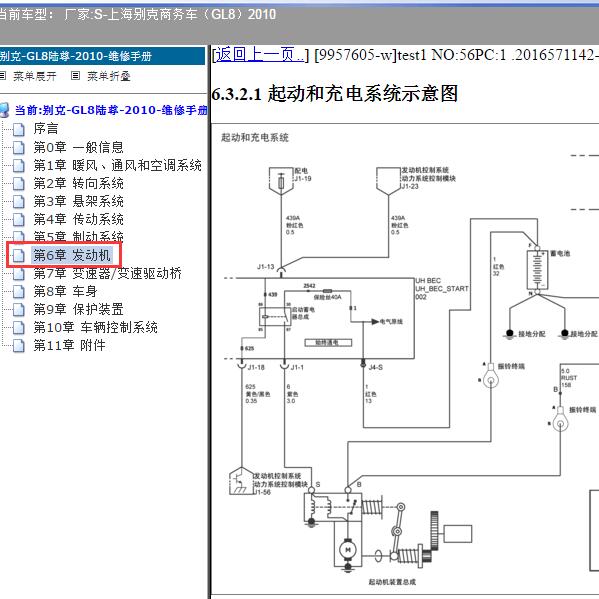Follow the 返回上一页 link
Viewport: 599px width, 599px height.
260,55
